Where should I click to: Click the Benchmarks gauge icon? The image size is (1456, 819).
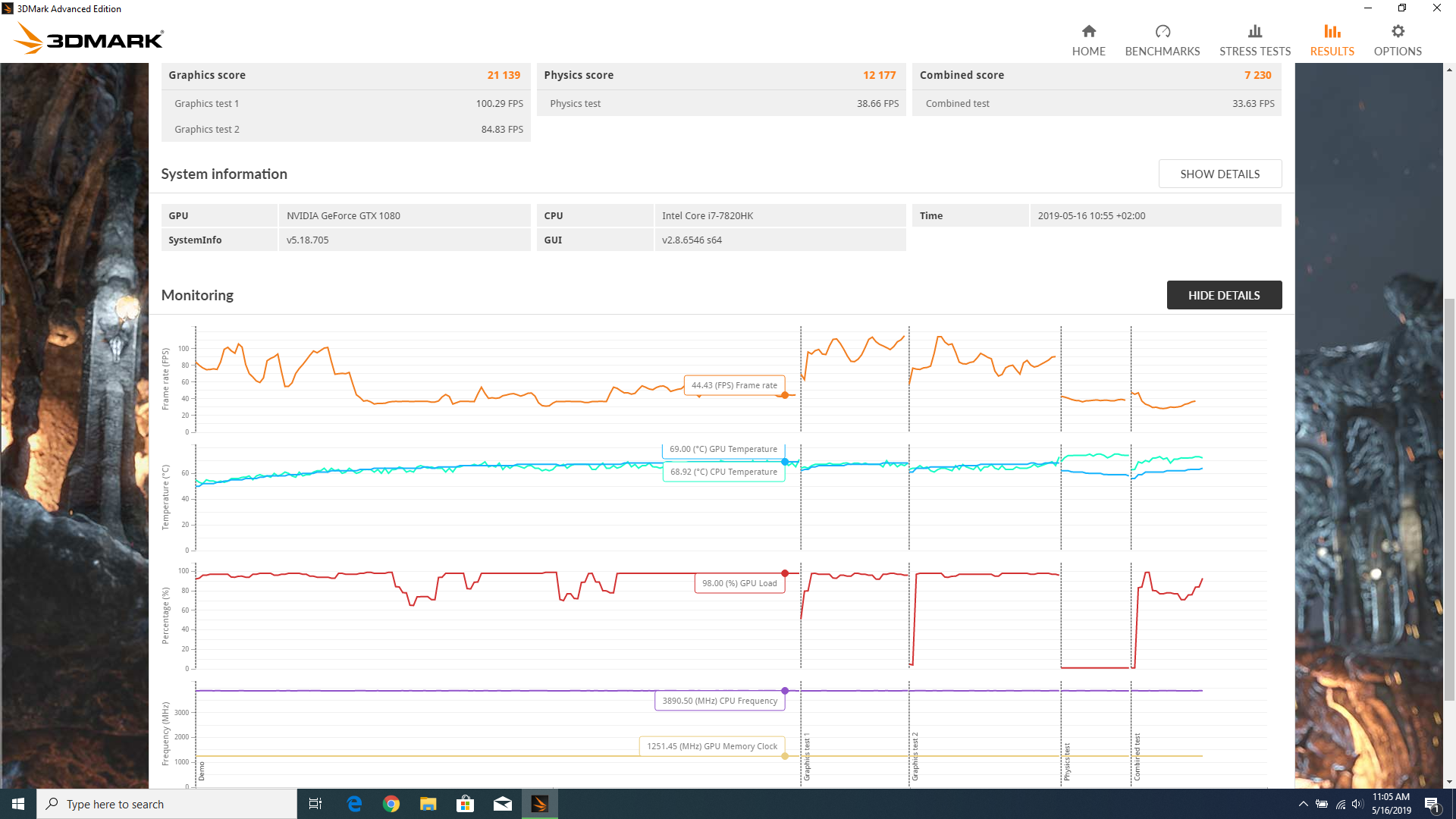pos(1162,31)
